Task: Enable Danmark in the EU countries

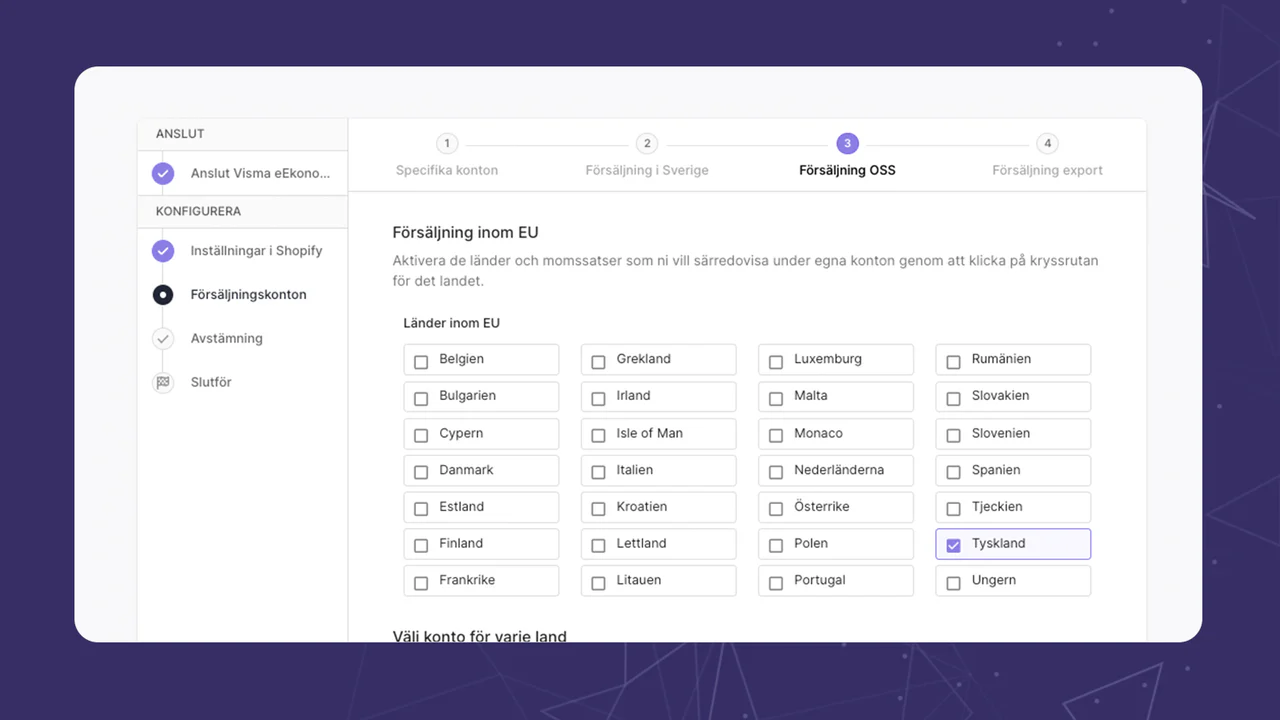Action: click(x=421, y=472)
